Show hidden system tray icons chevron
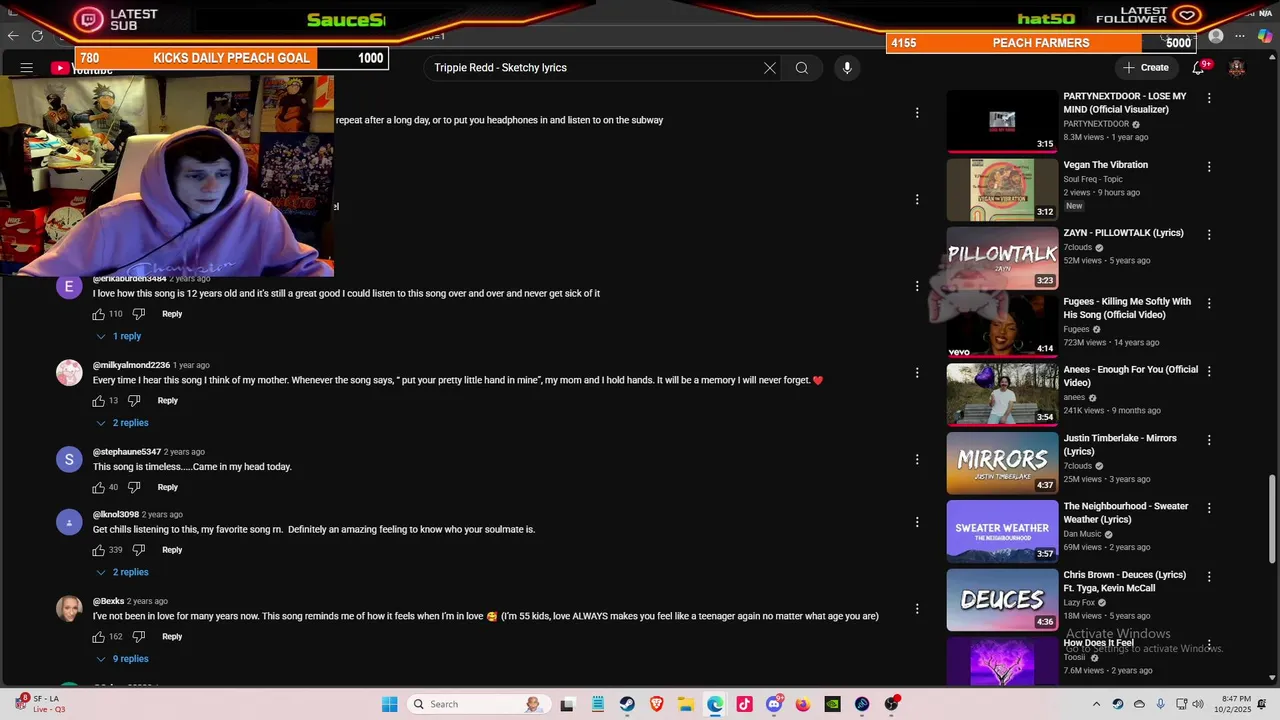The height and width of the screenshot is (720, 1280). (x=1096, y=704)
